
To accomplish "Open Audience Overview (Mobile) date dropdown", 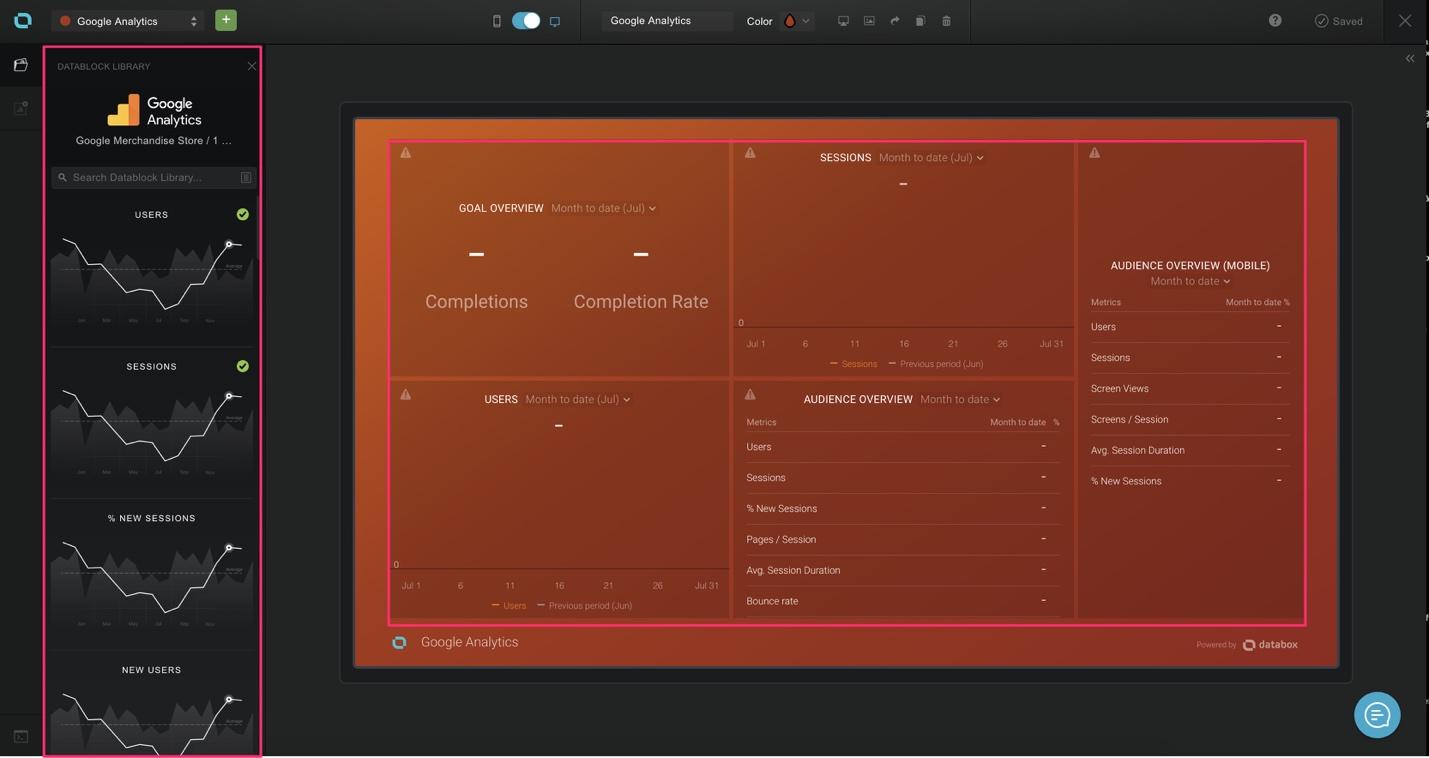I will click(1190, 281).
